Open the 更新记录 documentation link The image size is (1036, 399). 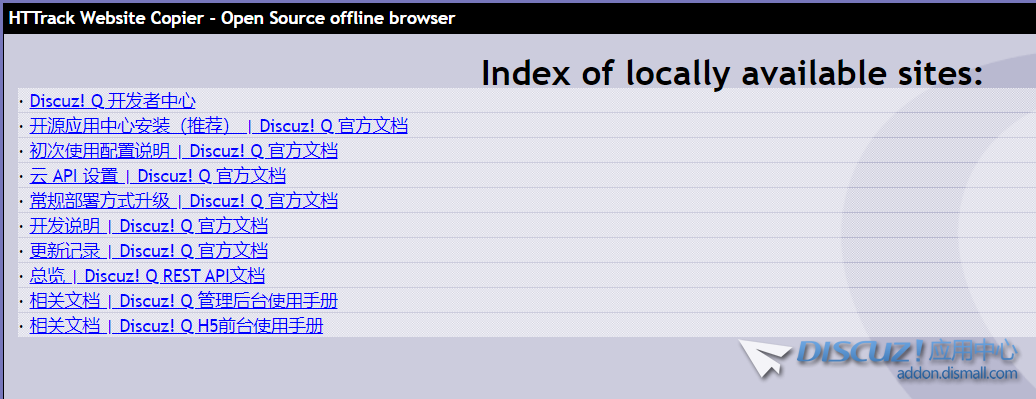click(x=149, y=251)
